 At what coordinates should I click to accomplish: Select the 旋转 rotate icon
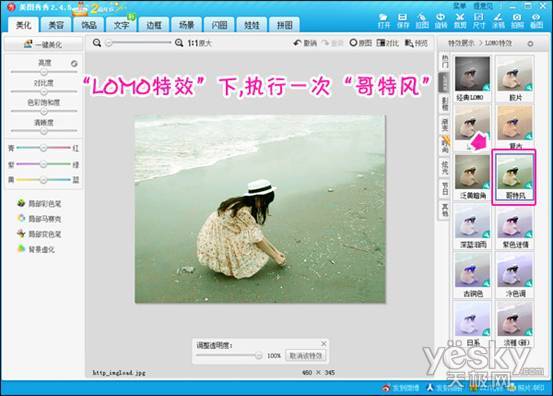click(440, 21)
